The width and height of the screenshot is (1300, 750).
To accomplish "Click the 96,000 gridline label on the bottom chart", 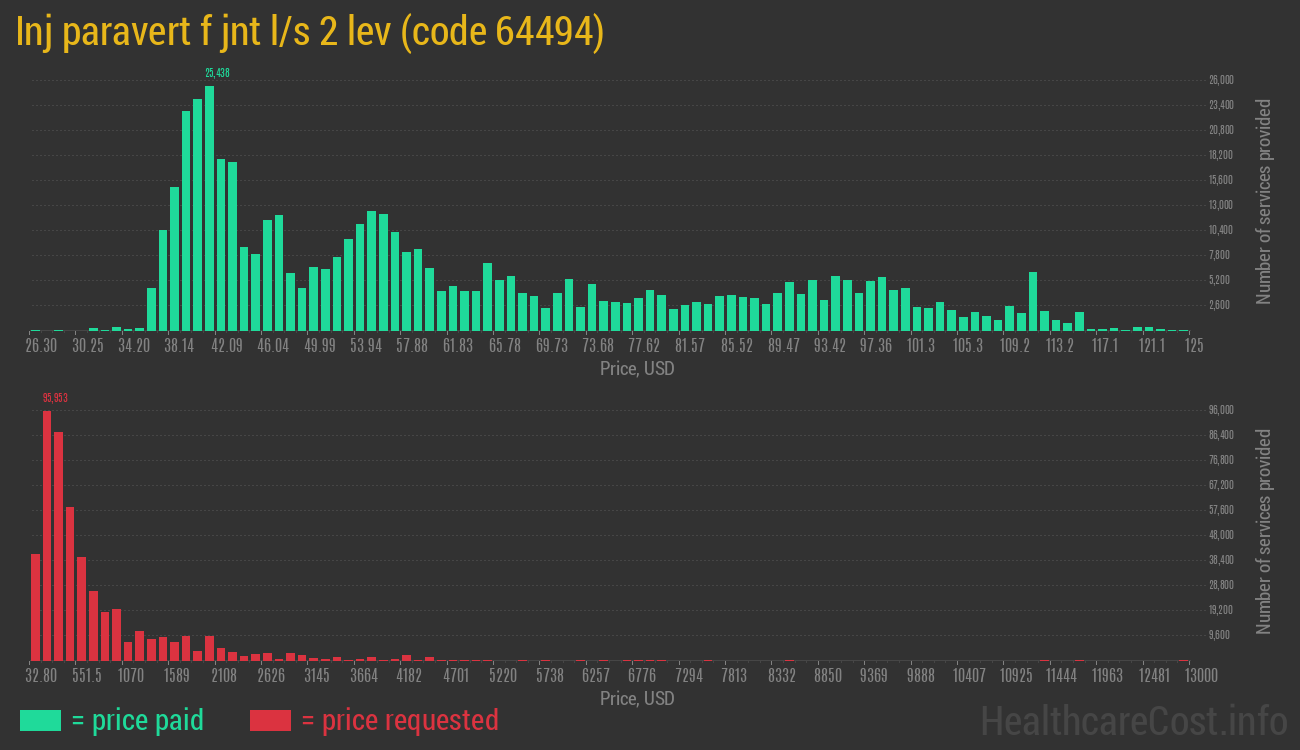I will pos(1221,410).
